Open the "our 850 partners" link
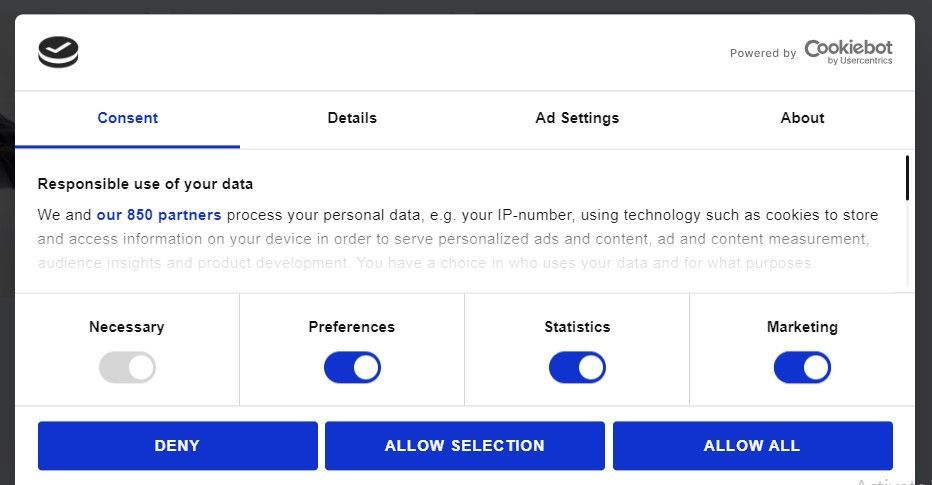 159,215
